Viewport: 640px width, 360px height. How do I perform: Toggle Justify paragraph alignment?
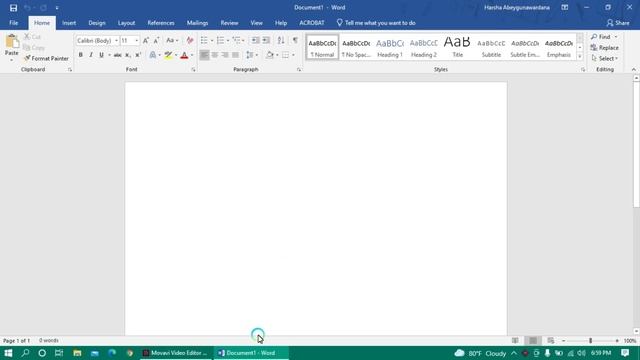[236, 55]
